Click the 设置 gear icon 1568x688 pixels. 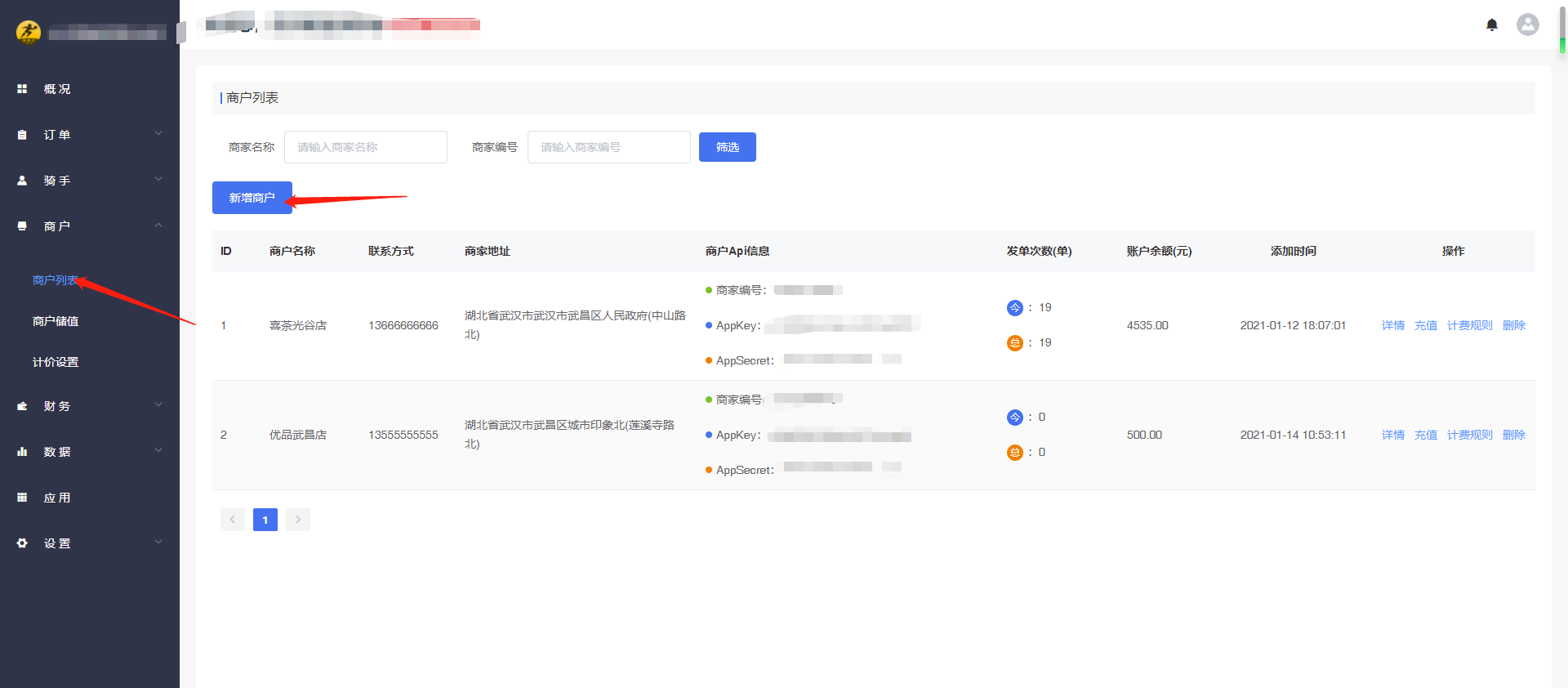pos(22,543)
